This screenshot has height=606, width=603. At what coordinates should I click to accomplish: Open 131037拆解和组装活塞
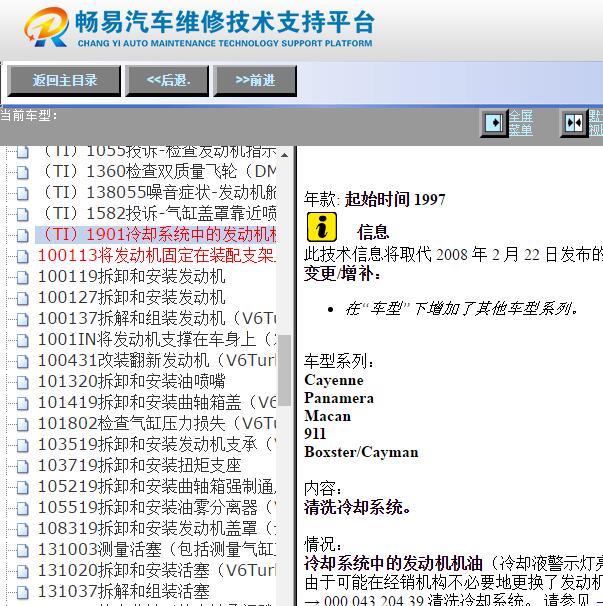[x=124, y=591]
